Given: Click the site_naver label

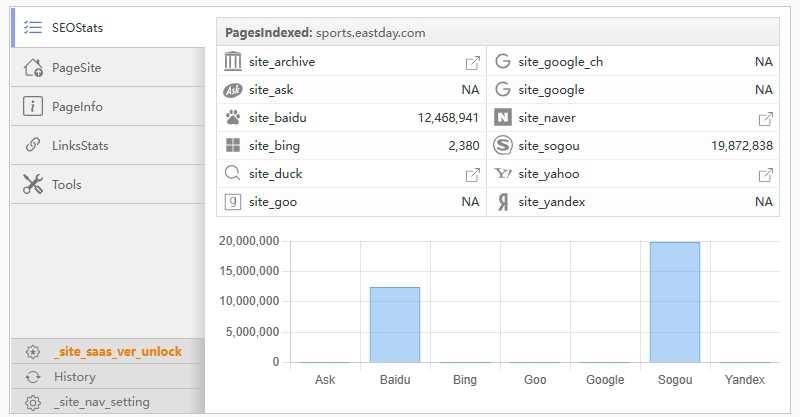Looking at the screenshot, I should point(547,118).
